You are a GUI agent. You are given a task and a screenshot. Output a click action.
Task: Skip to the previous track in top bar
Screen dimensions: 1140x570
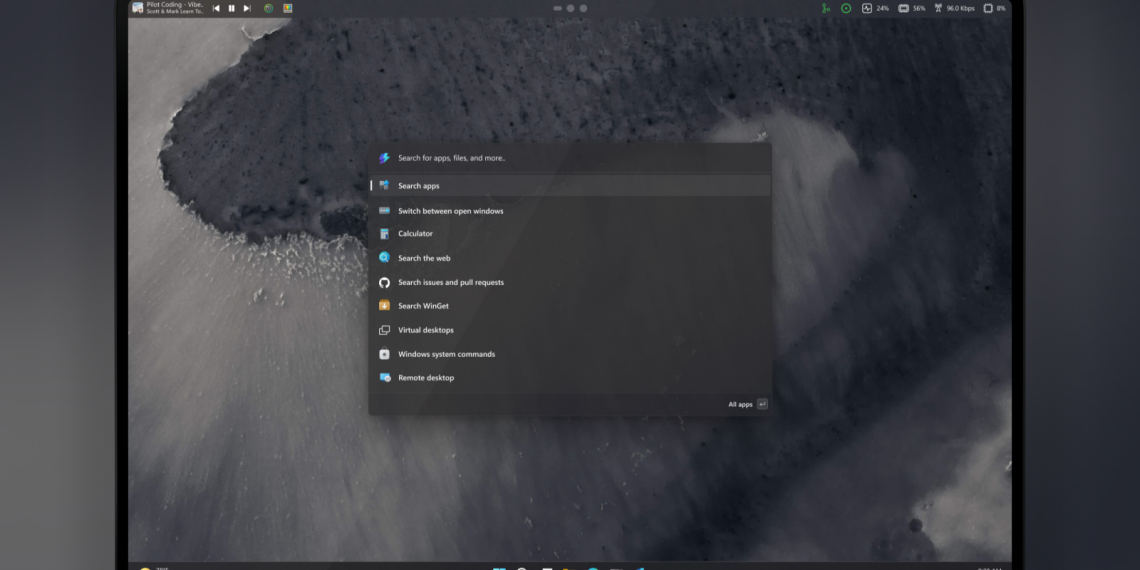[216, 8]
